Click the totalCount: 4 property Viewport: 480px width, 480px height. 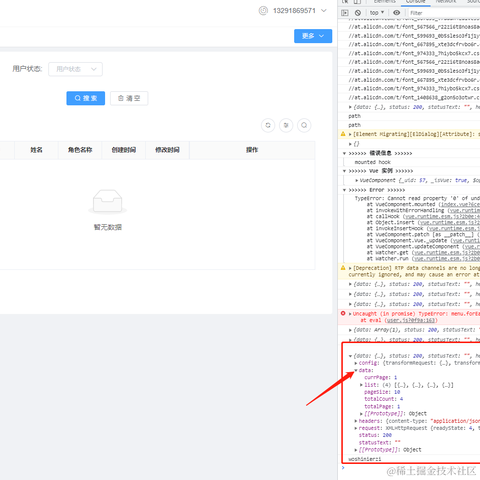pos(384,399)
